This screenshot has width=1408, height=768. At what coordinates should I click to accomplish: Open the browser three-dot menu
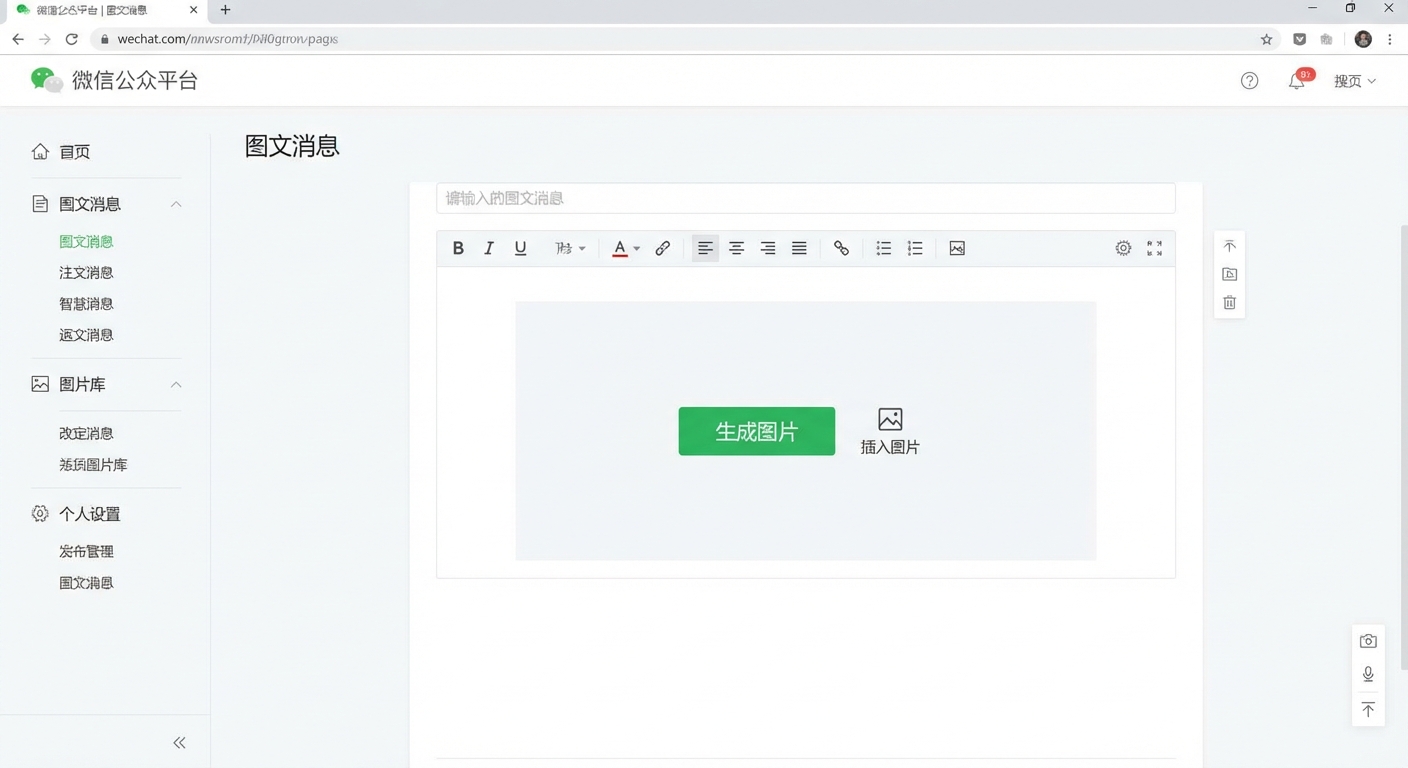click(1390, 39)
